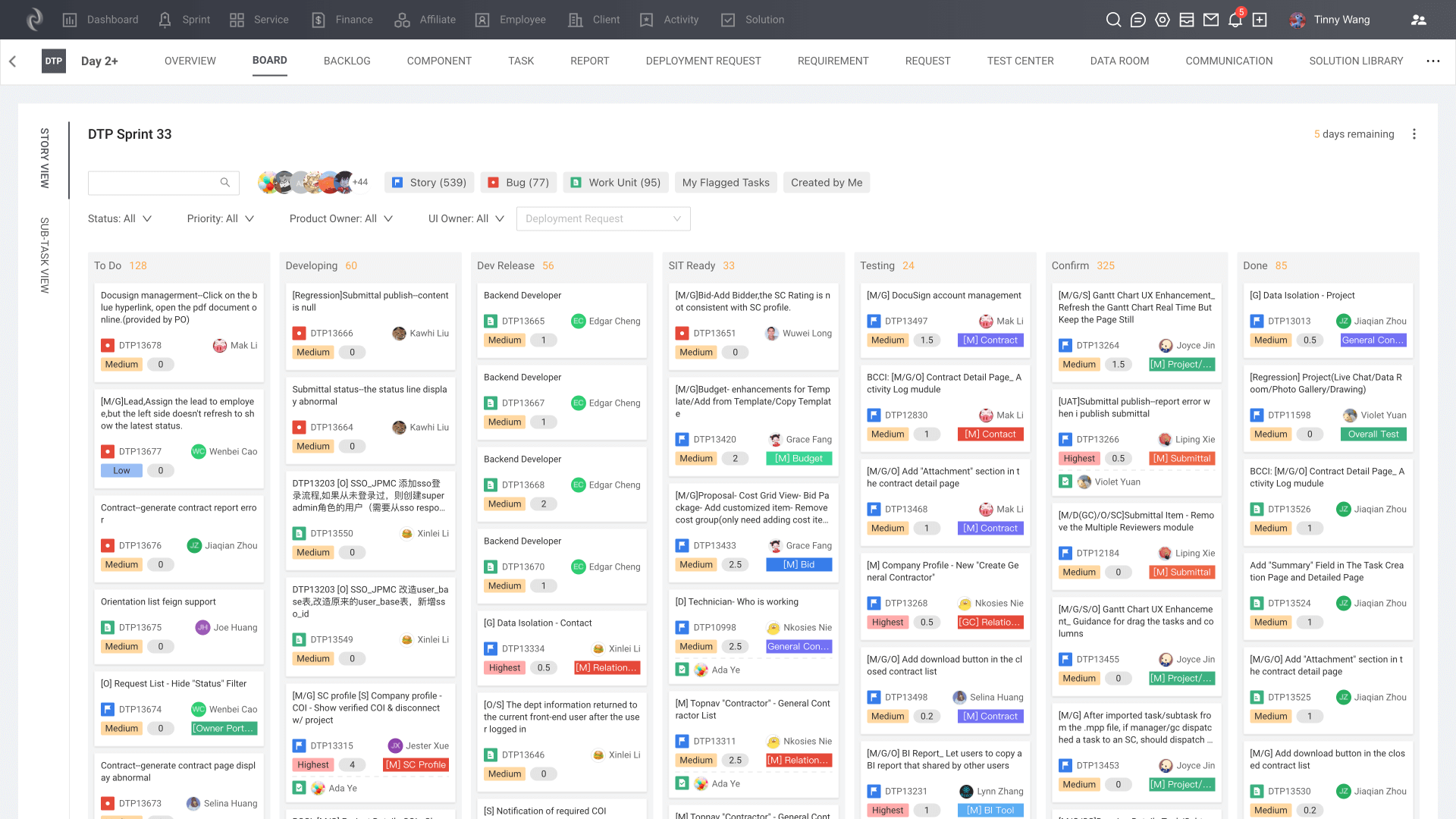Click the back arrow beside DTP
1456x819 pixels.
pos(13,61)
